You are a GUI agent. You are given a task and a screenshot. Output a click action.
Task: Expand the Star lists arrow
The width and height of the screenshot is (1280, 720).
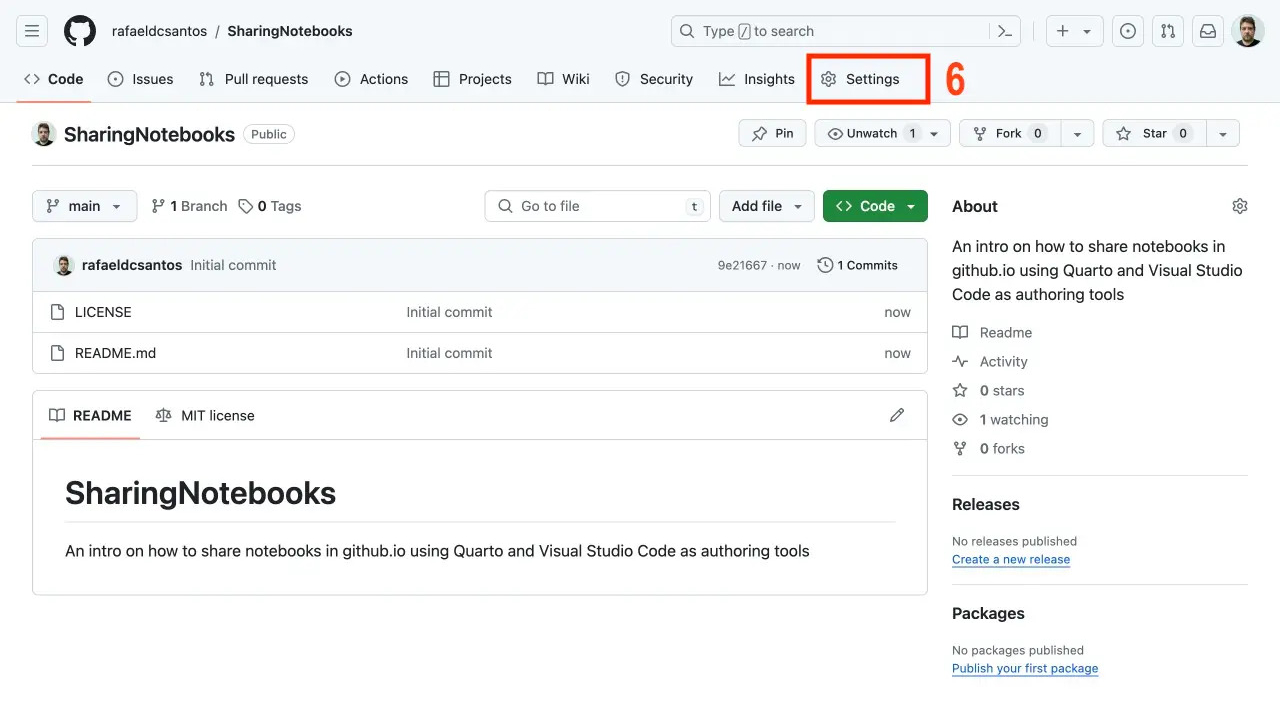[x=1223, y=133]
